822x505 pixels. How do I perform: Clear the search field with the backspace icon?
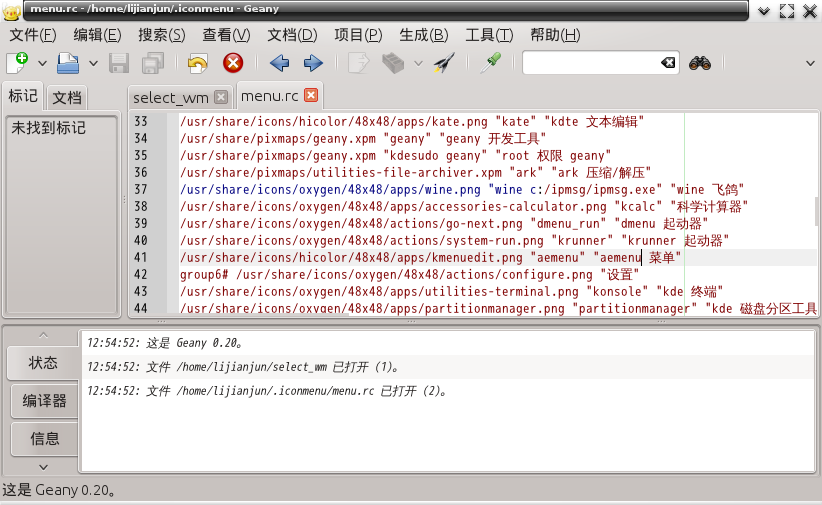[668, 63]
